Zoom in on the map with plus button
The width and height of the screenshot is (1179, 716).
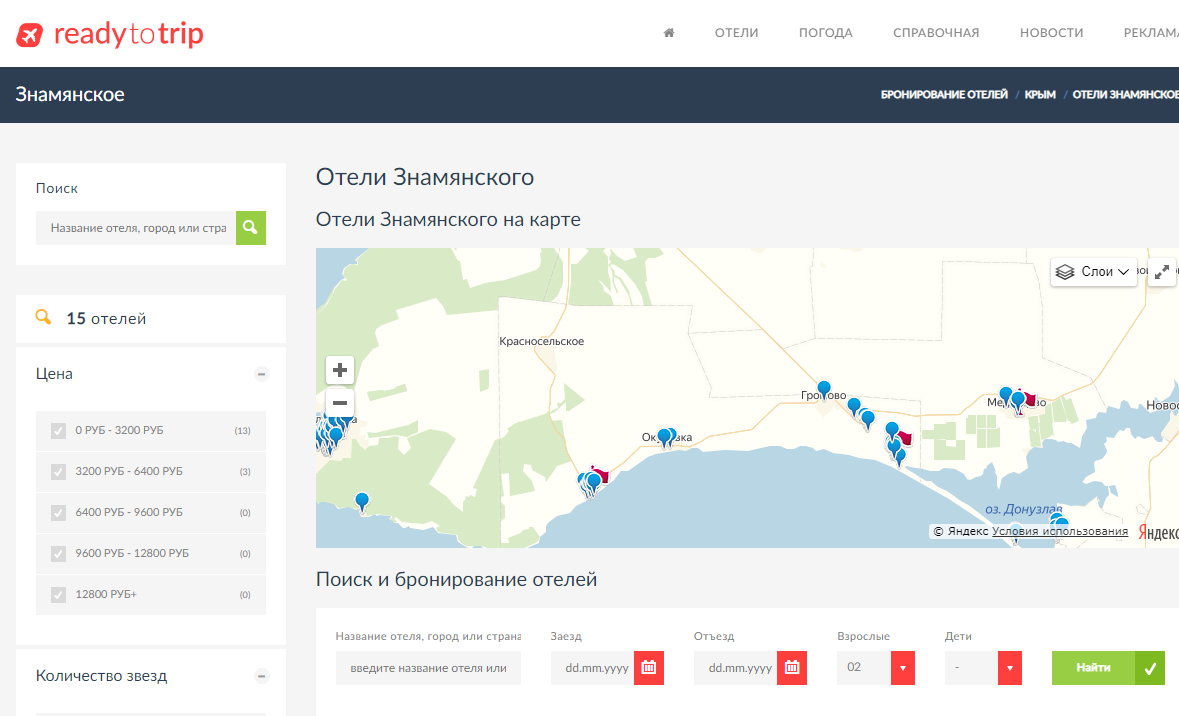[340, 370]
